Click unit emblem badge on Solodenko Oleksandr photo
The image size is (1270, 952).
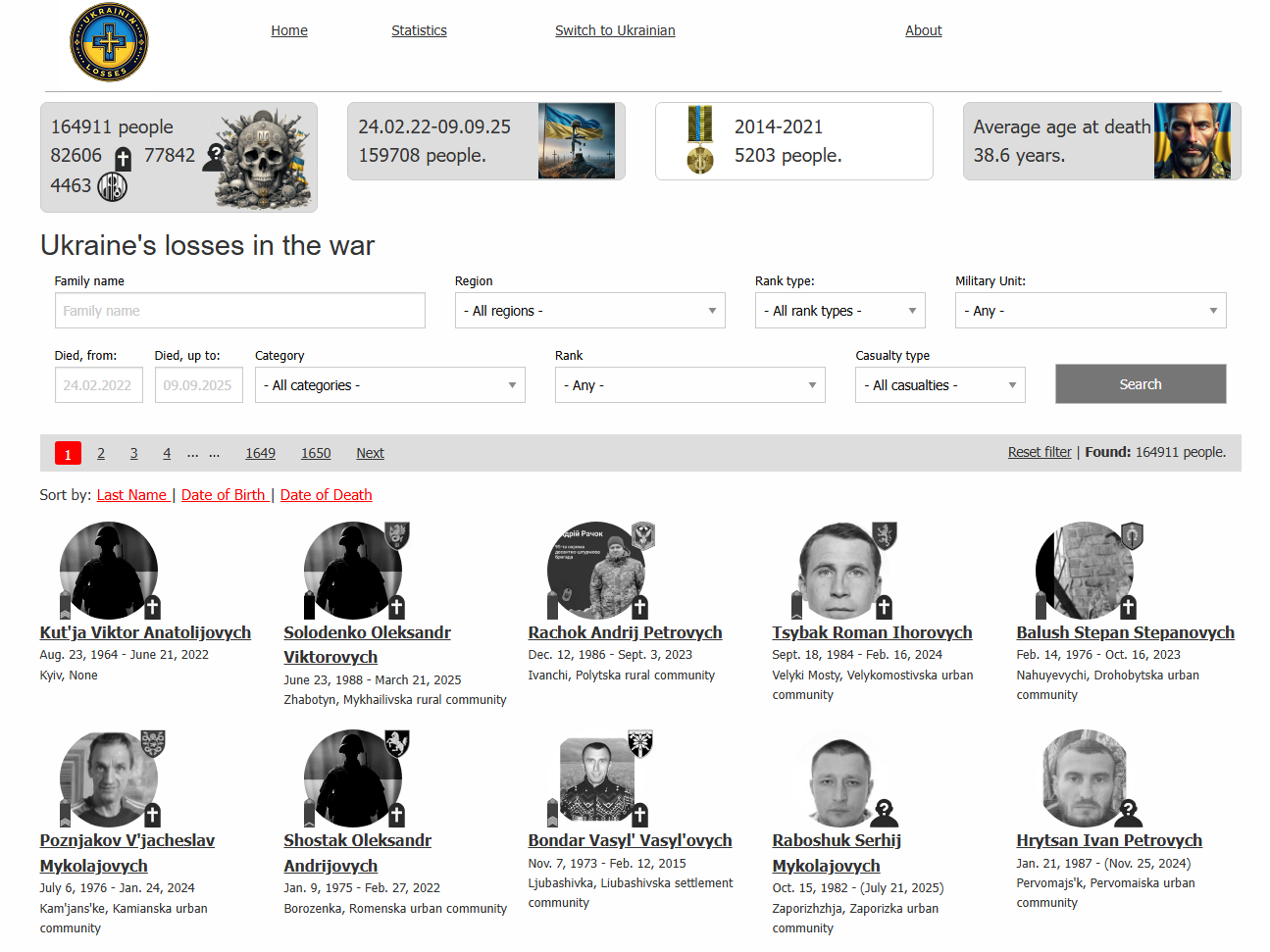point(397,535)
